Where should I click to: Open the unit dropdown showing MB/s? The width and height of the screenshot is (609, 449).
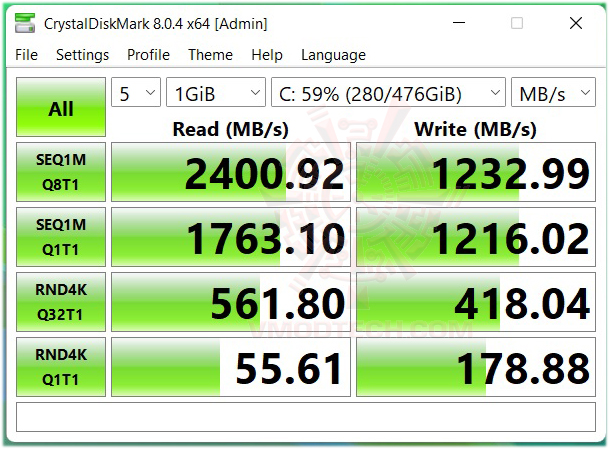pos(553,92)
